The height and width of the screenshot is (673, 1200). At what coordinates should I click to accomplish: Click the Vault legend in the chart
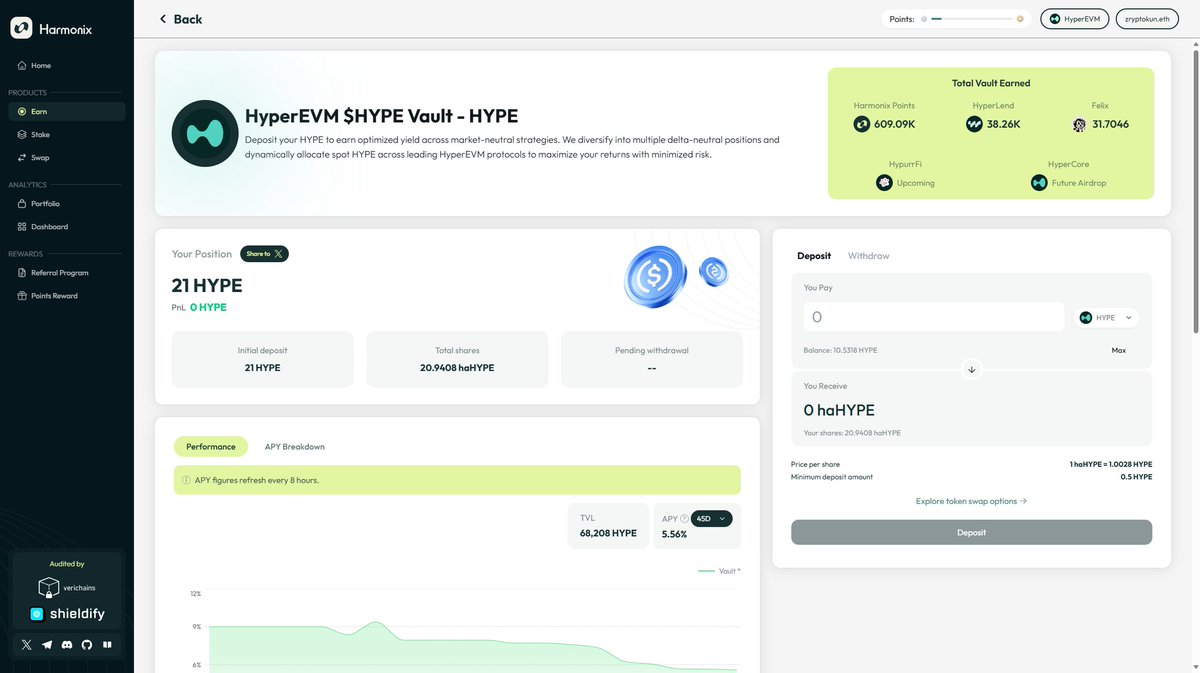718,571
